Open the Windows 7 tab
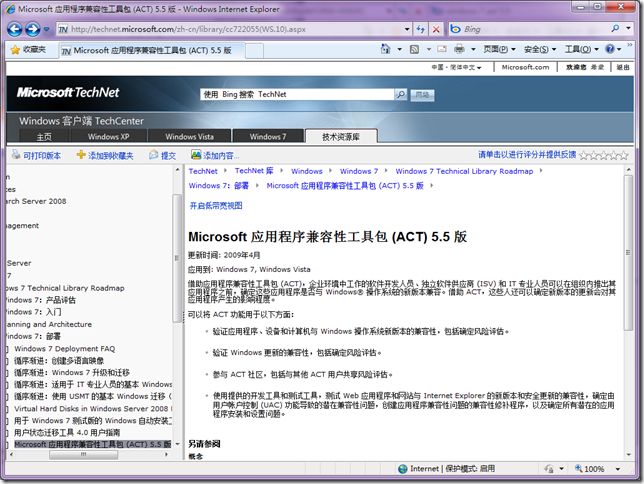This screenshot has height=484, width=644. [x=268, y=137]
